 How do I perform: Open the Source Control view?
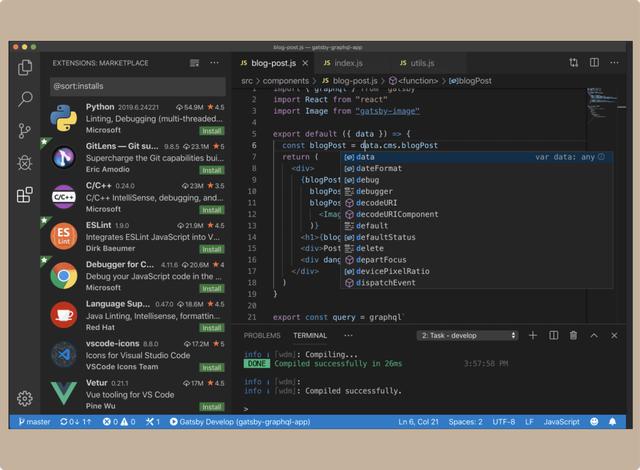tap(24, 131)
